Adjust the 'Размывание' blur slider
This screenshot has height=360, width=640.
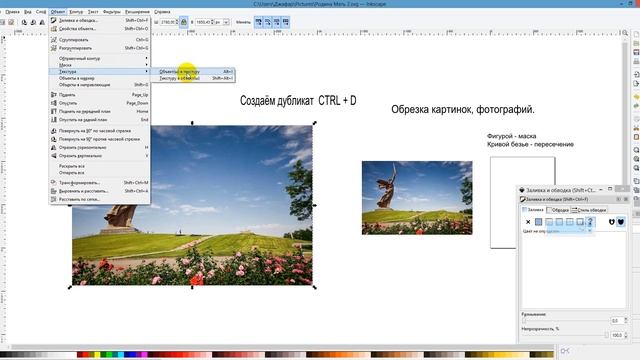565,321
